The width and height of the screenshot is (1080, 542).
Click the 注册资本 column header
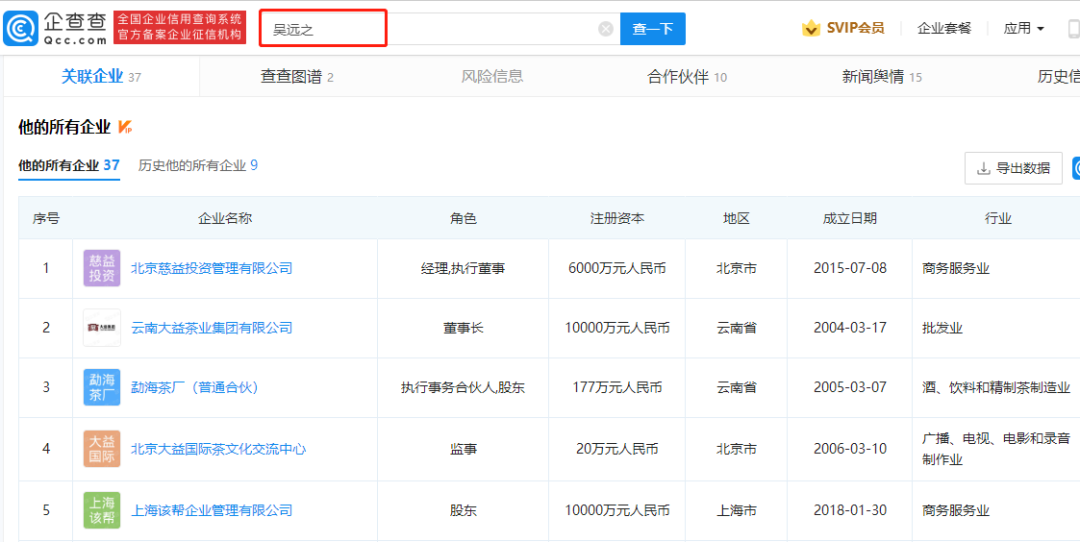(x=617, y=218)
